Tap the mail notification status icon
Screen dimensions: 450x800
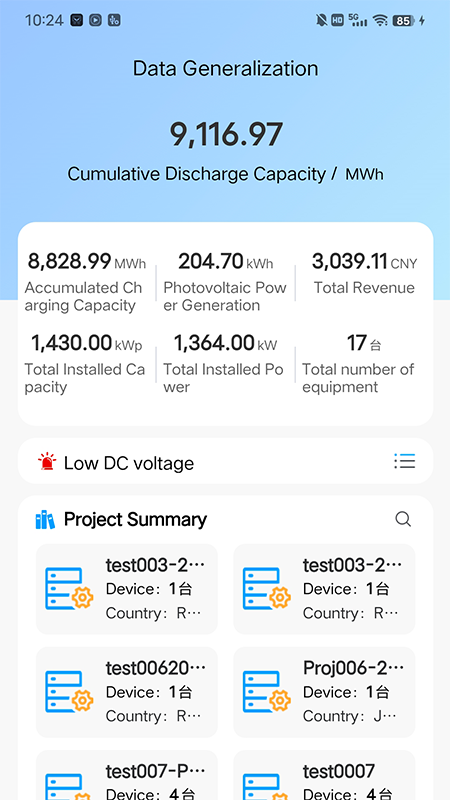pos(77,20)
